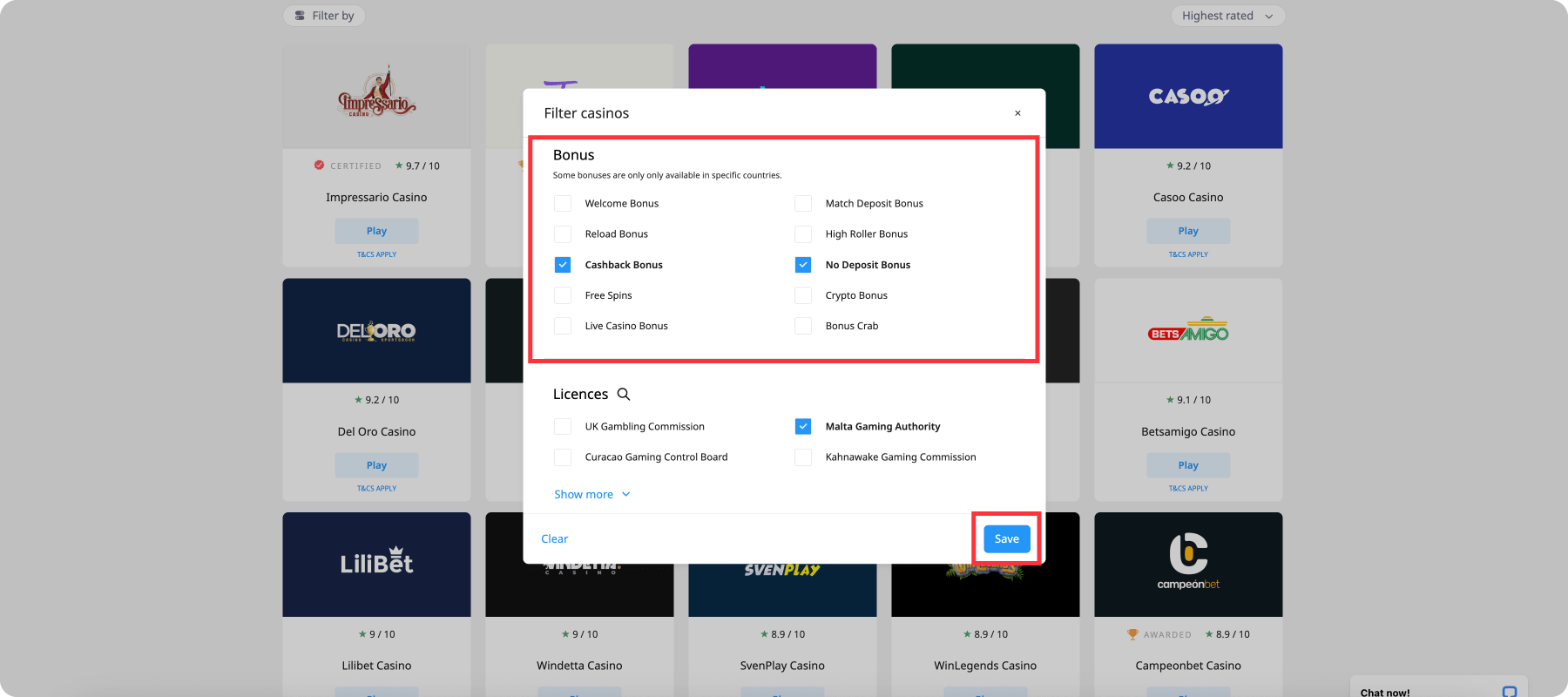The width and height of the screenshot is (1568, 697).
Task: Click the LiliBet Casino logo
Action: tap(376, 563)
